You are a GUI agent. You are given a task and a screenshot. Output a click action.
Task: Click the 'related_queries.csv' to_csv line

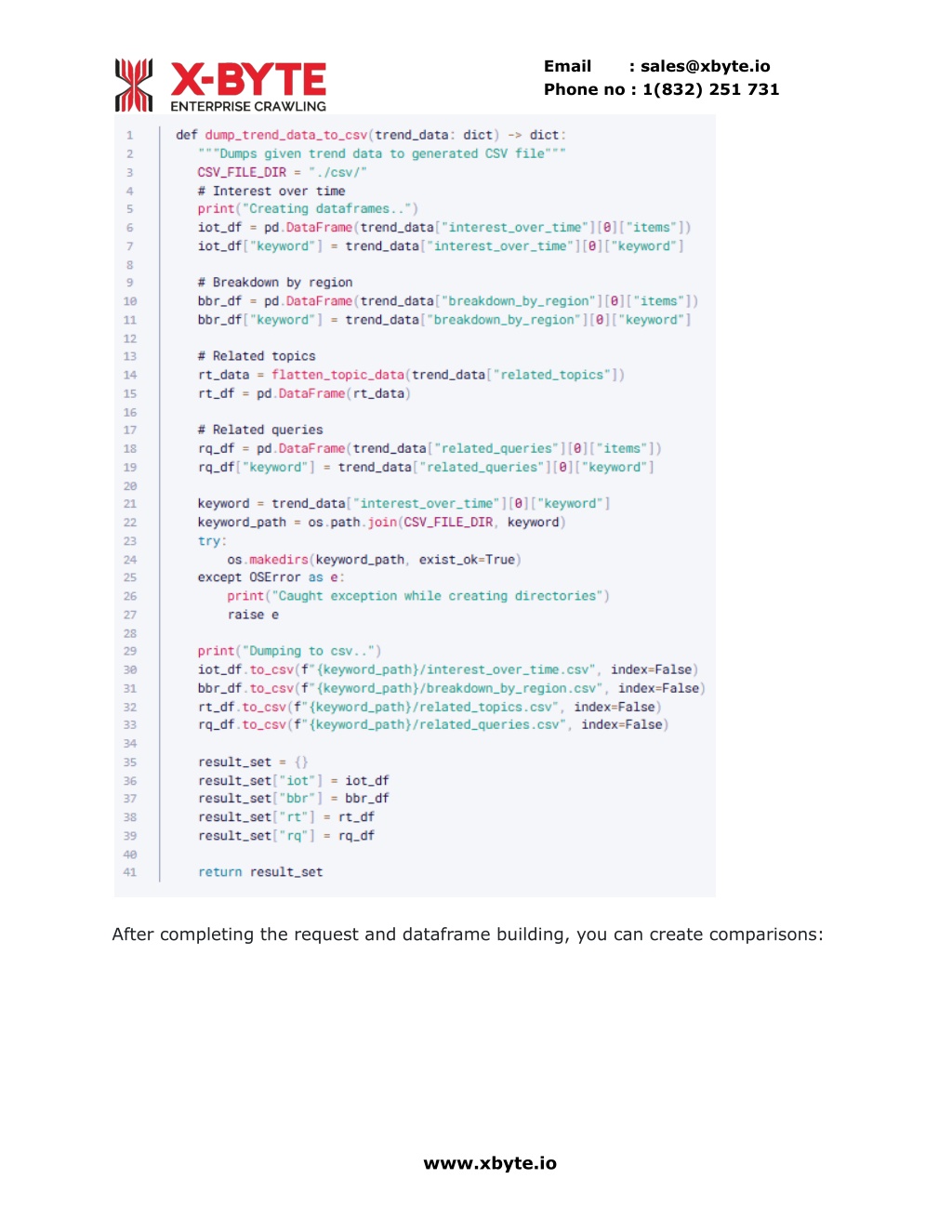(433, 725)
